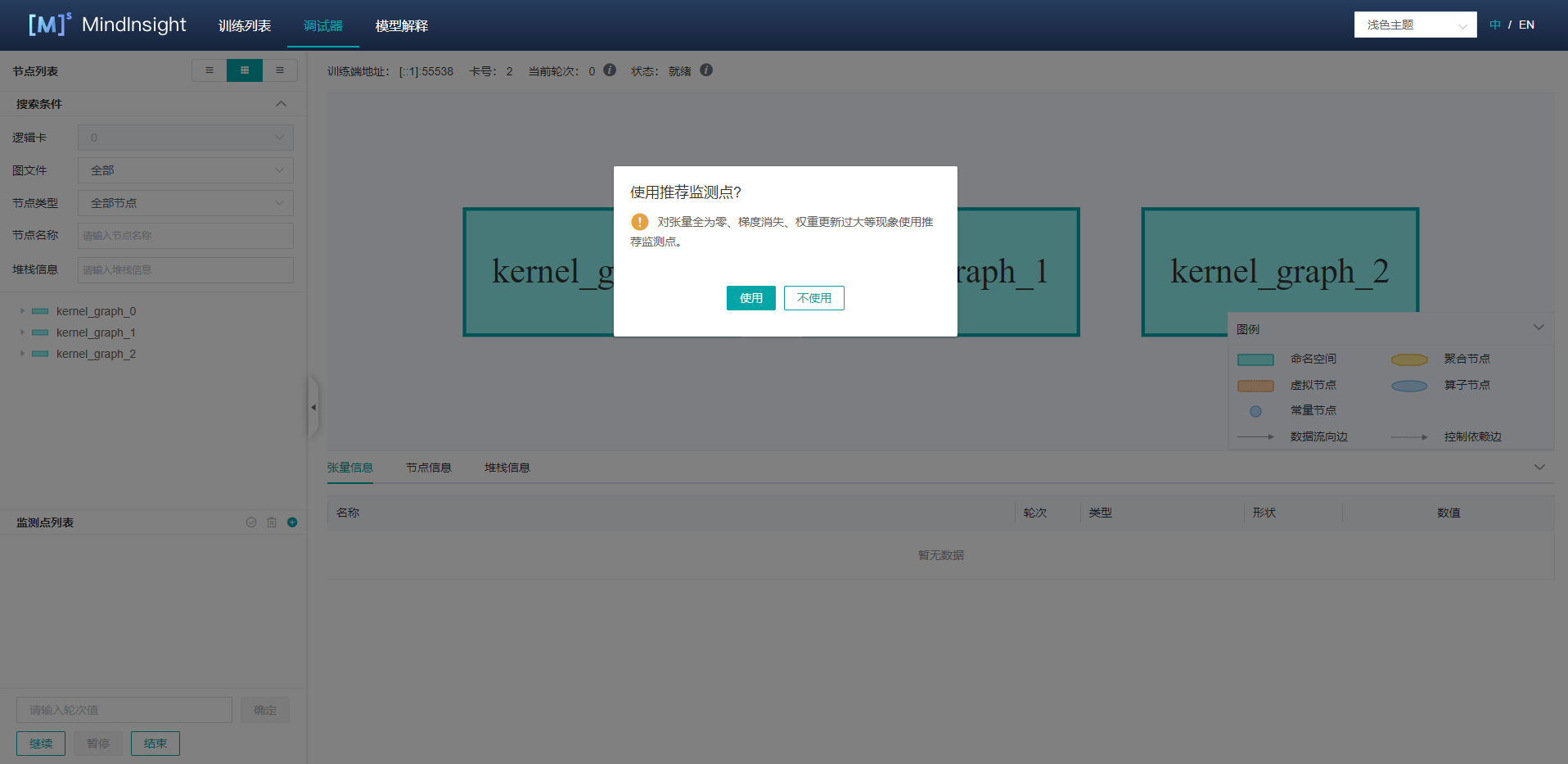Click the 命名空间 legend color swatch
Screen dimensions: 1568x764
(x=1255, y=359)
